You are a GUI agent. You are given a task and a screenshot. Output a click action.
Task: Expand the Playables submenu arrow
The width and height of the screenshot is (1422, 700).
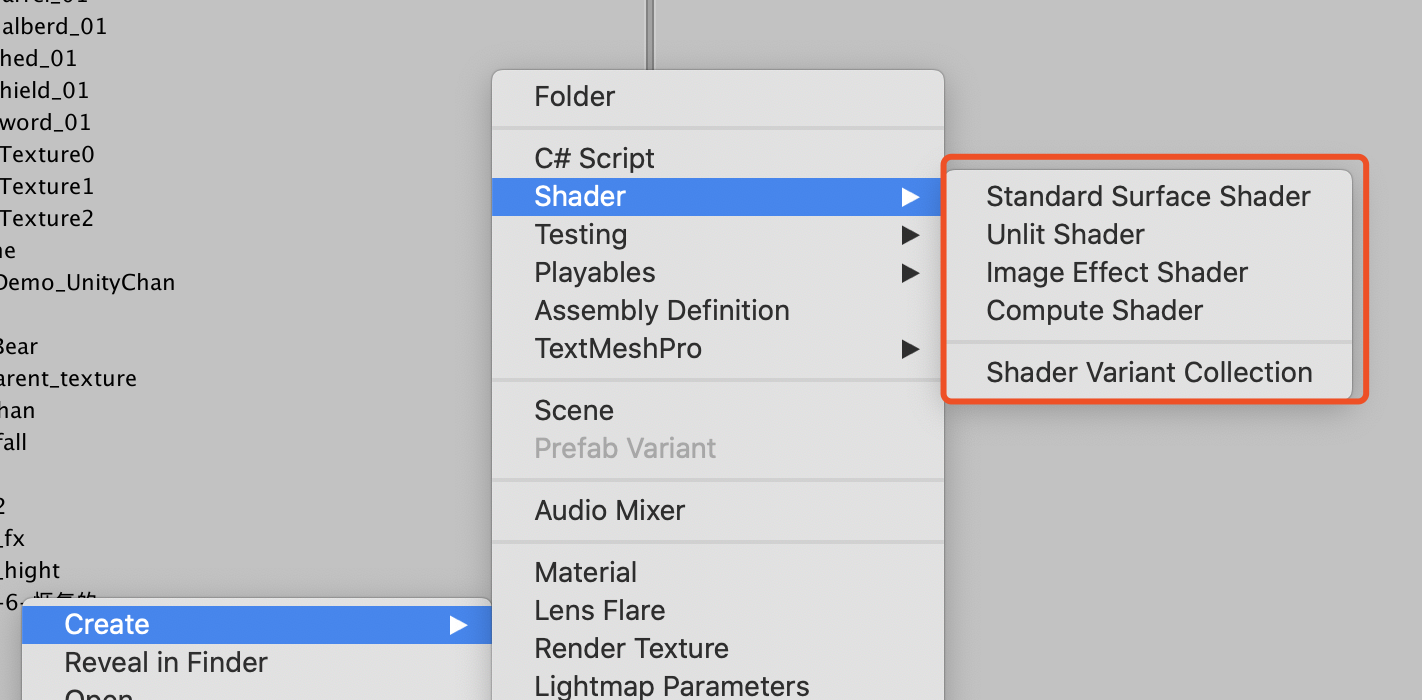click(x=911, y=272)
